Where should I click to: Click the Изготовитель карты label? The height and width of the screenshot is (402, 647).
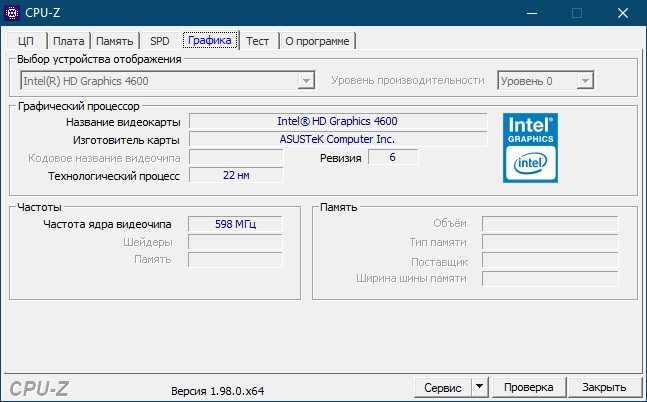pos(126,140)
